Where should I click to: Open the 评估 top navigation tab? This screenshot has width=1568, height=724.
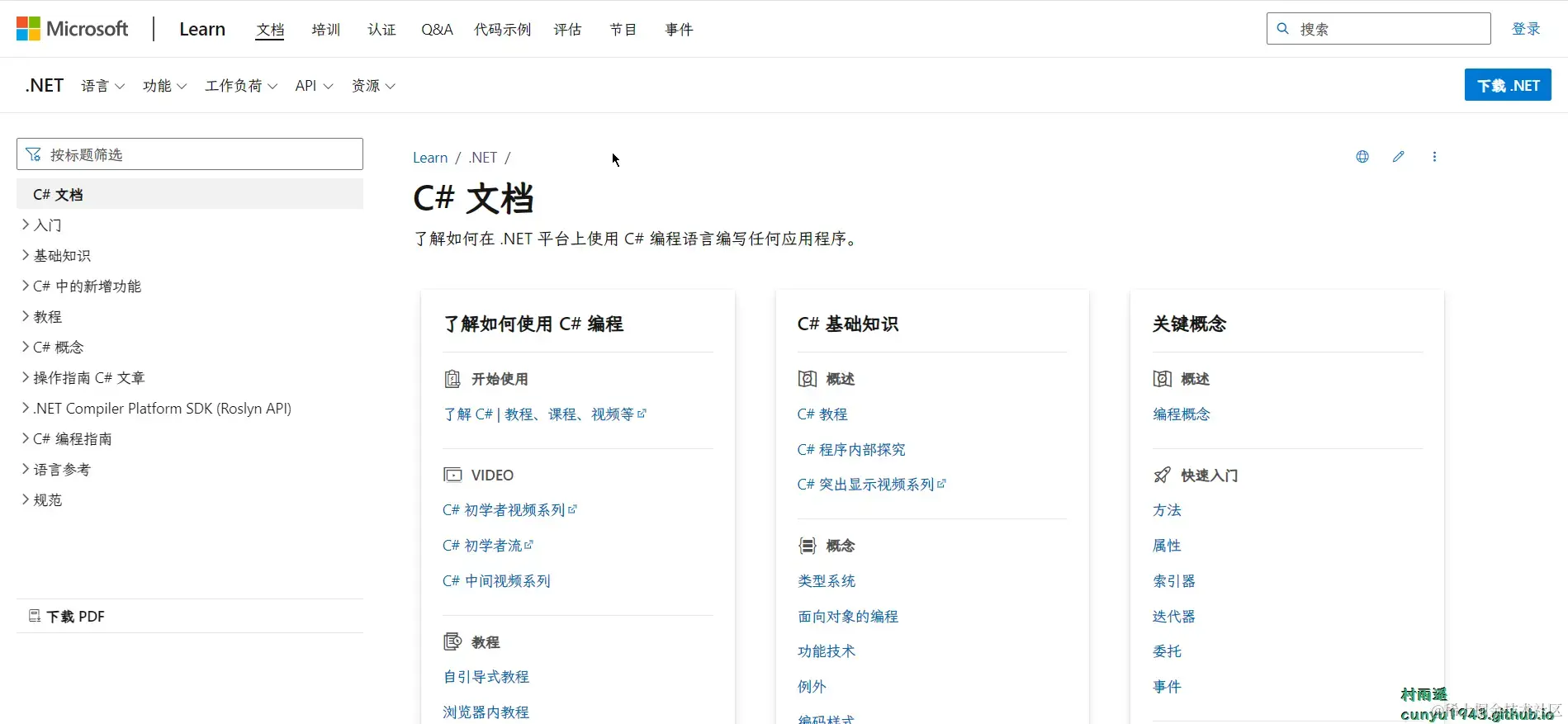(567, 30)
